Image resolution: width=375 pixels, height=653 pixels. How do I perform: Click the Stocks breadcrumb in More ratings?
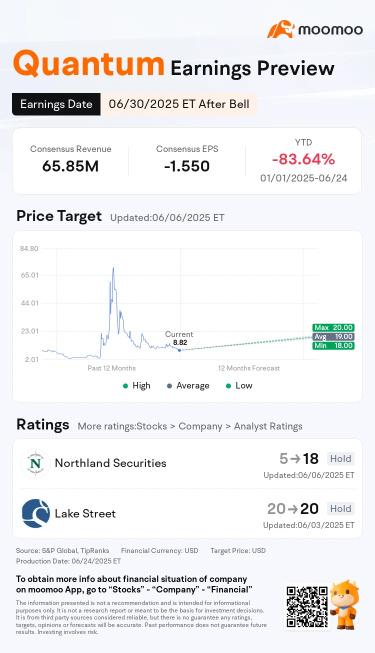click(152, 426)
